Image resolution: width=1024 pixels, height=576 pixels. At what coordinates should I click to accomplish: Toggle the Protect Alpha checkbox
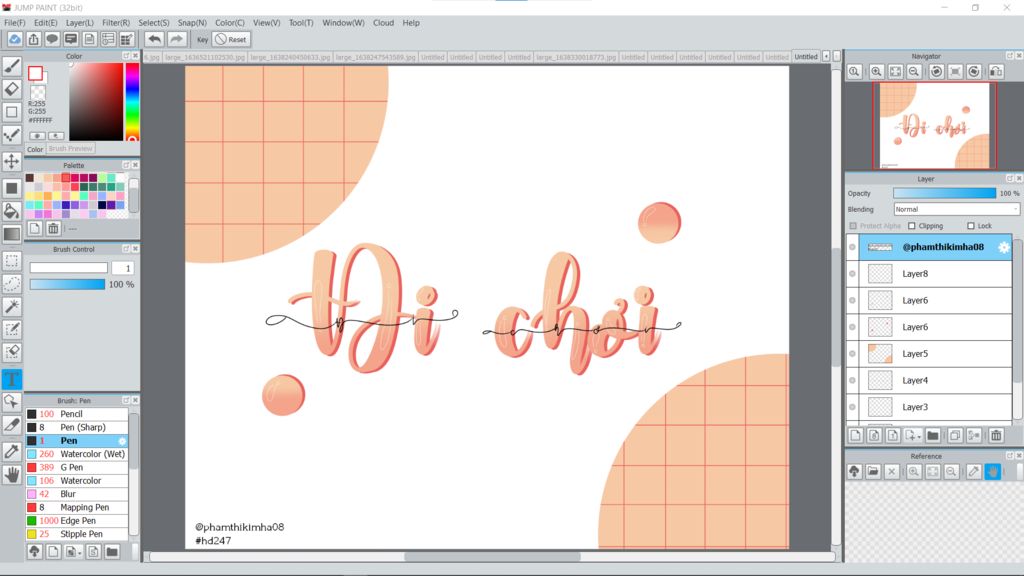853,226
